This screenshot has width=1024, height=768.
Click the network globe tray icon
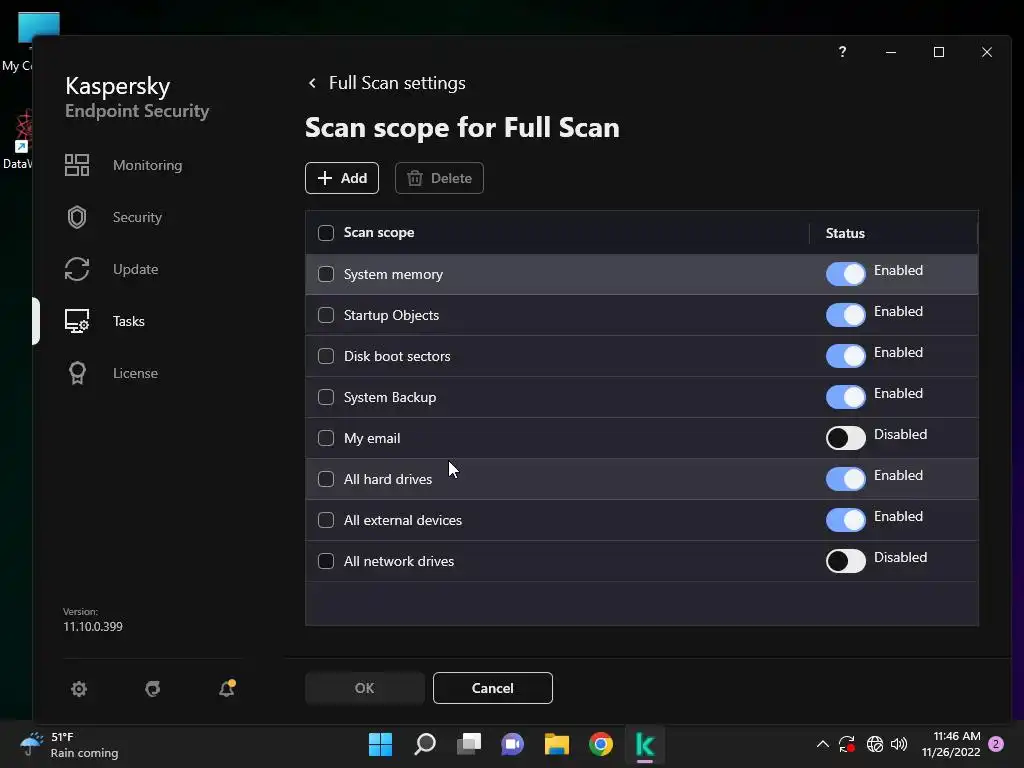(874, 744)
